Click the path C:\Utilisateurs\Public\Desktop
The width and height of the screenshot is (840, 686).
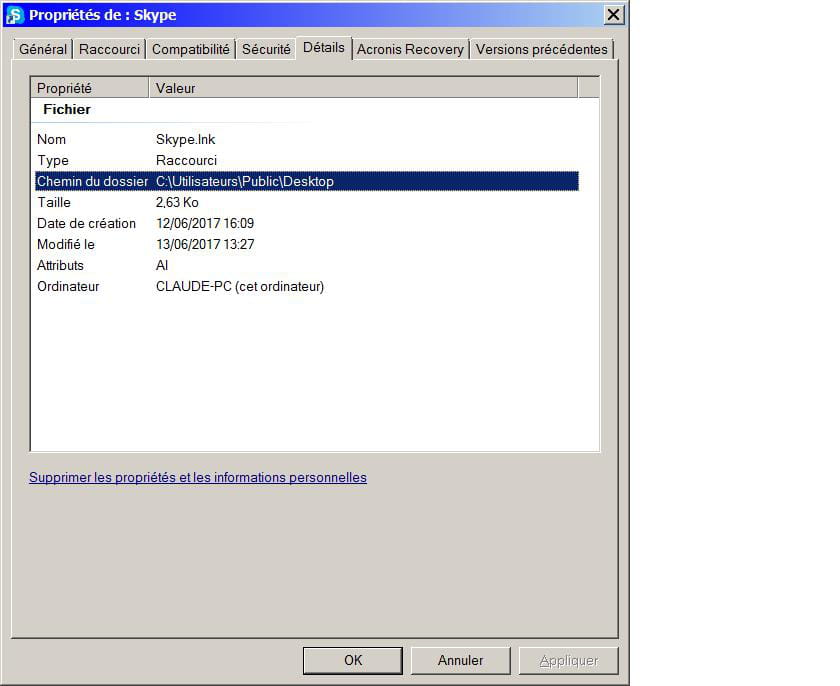[x=245, y=181]
